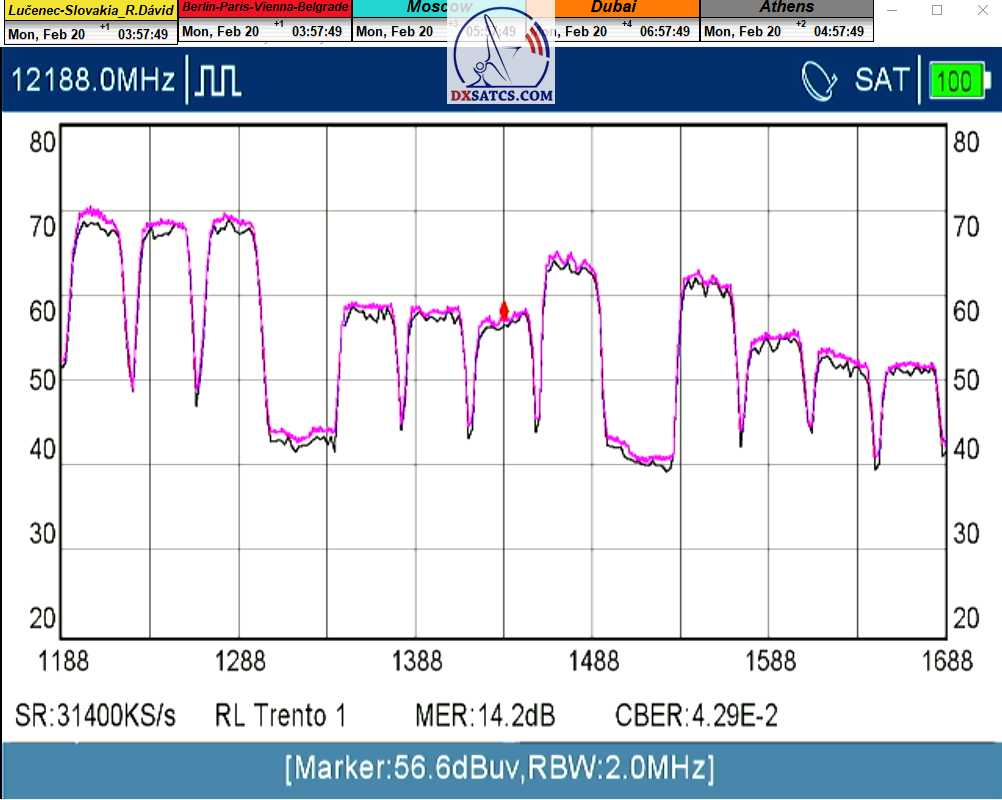Click the Dubai clock header
This screenshot has width=1002, height=800.
[x=613, y=7]
